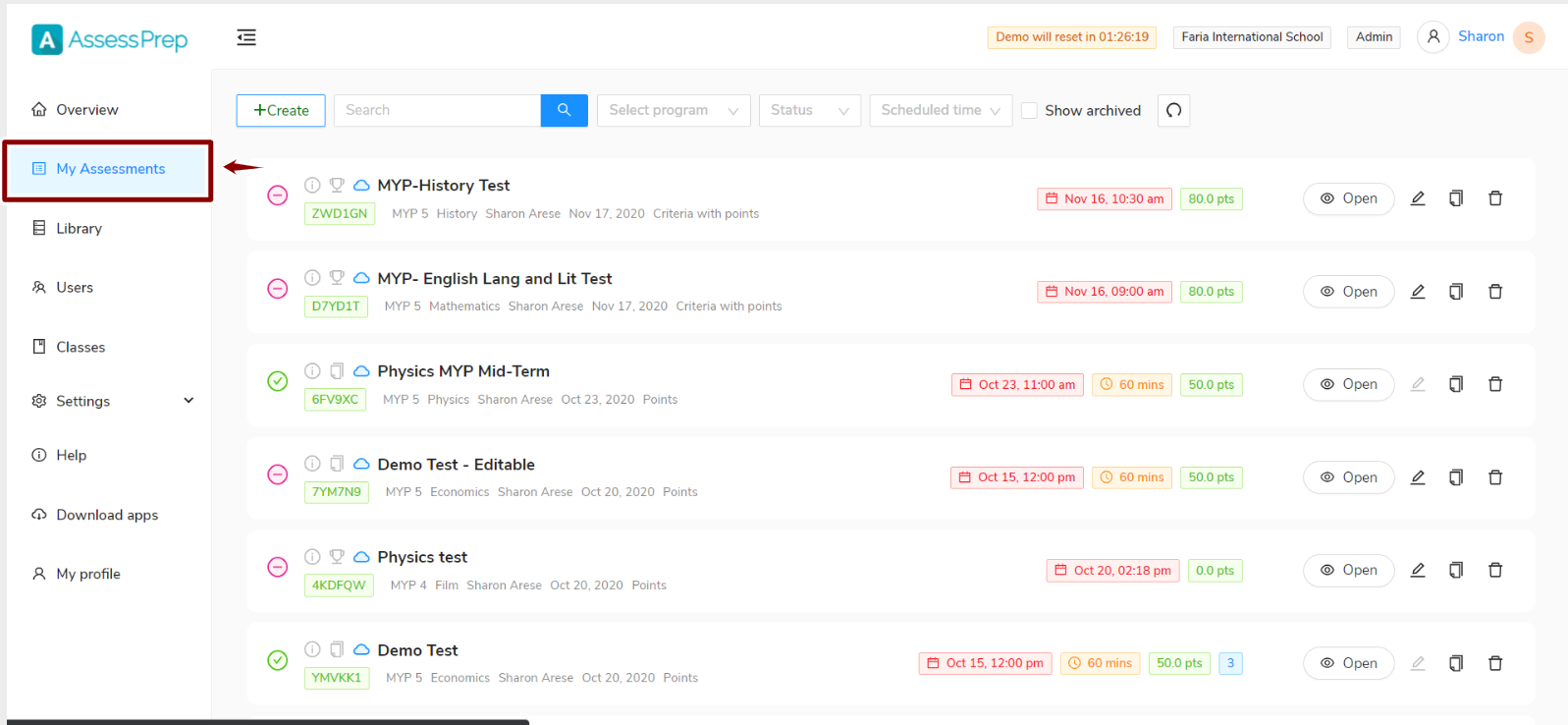Open the Select program dropdown
Image resolution: width=1568 pixels, height=725 pixels.
(x=674, y=110)
